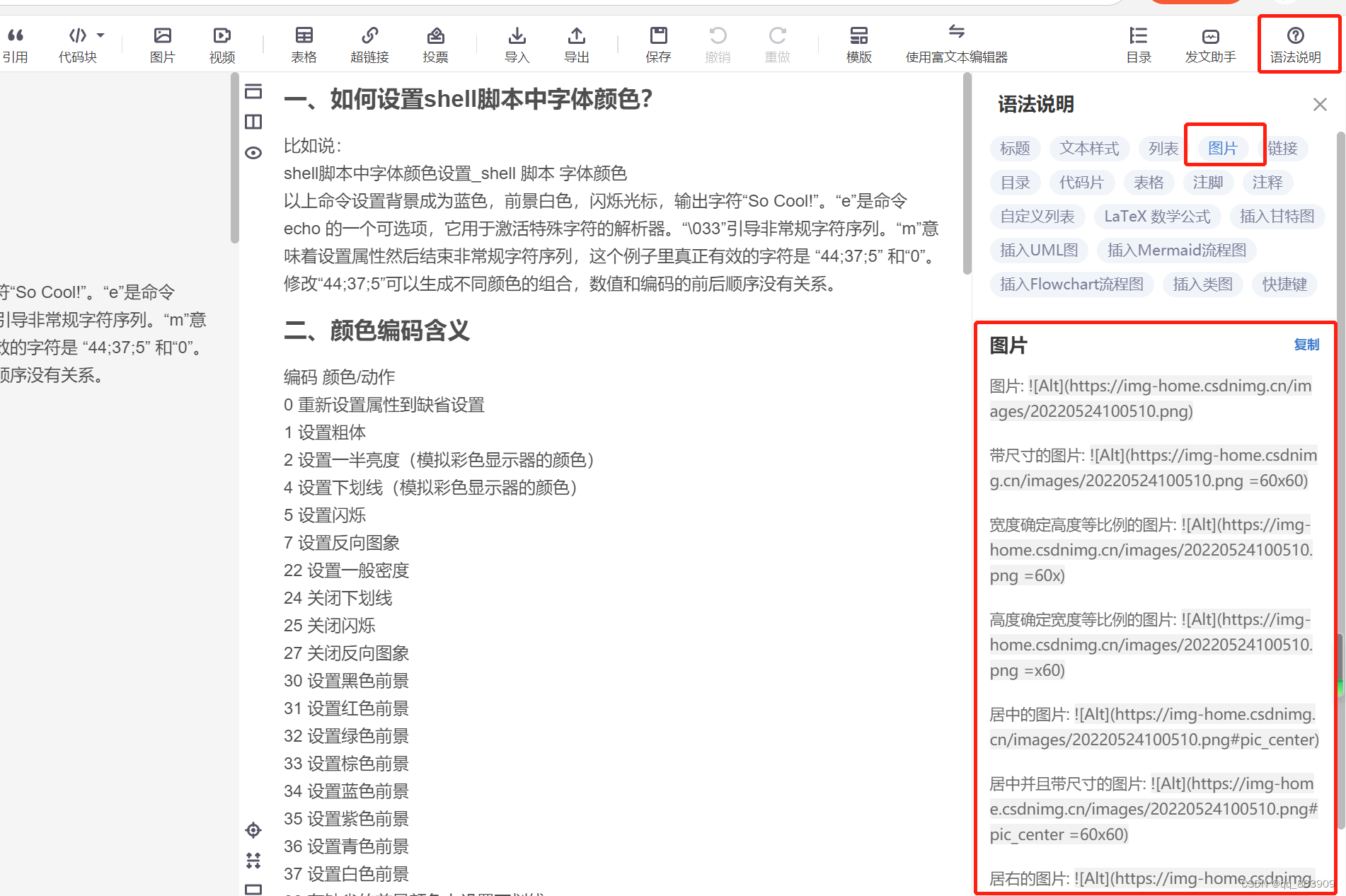Select the 表格 syntax tag in panel
The height and width of the screenshot is (896, 1346).
click(1149, 183)
